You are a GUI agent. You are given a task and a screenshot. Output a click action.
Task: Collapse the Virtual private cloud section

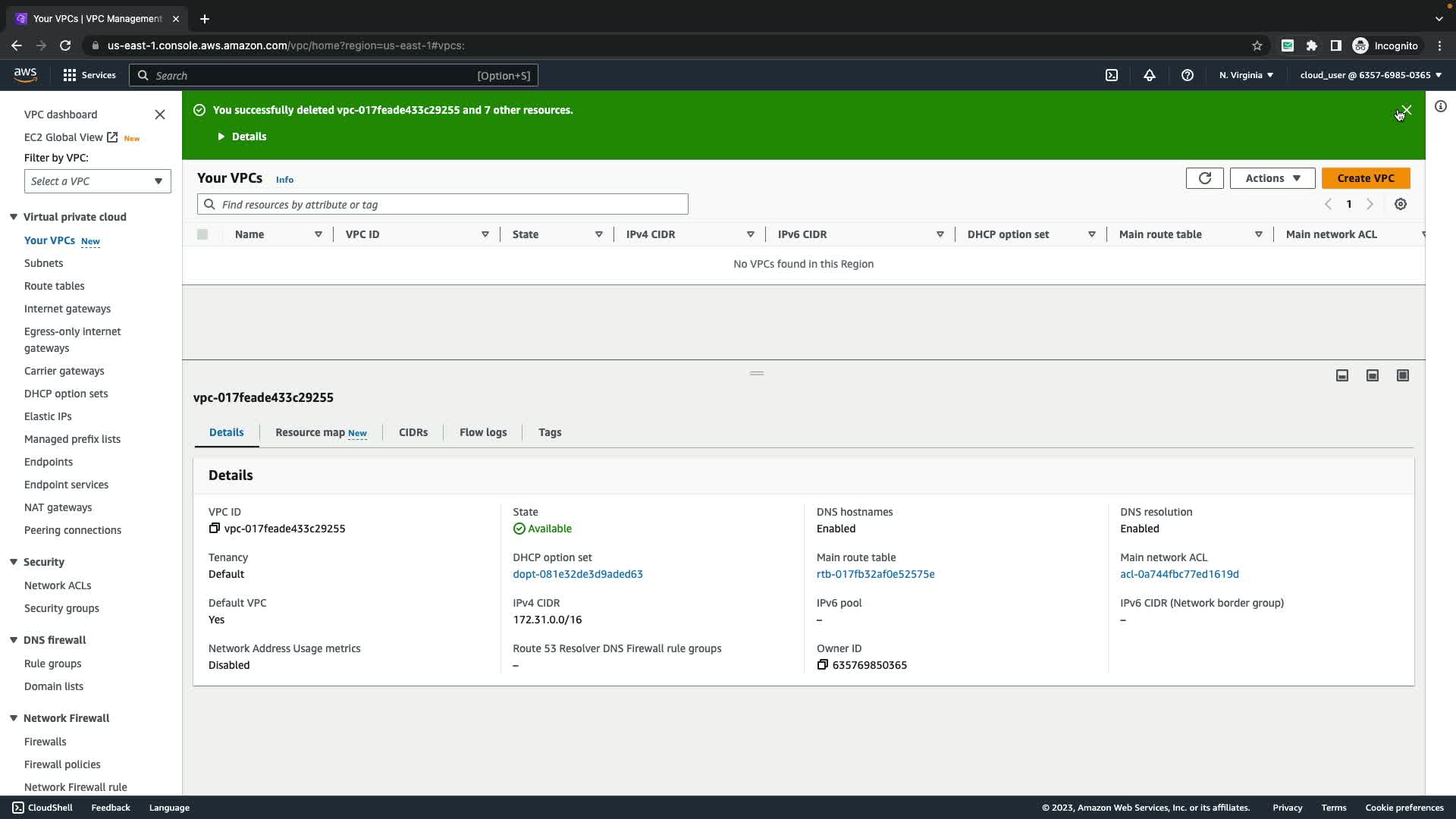tap(14, 217)
